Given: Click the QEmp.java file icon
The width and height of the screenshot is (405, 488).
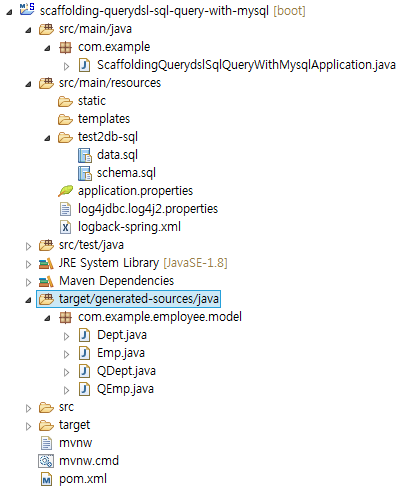Looking at the screenshot, I should coord(84,389).
